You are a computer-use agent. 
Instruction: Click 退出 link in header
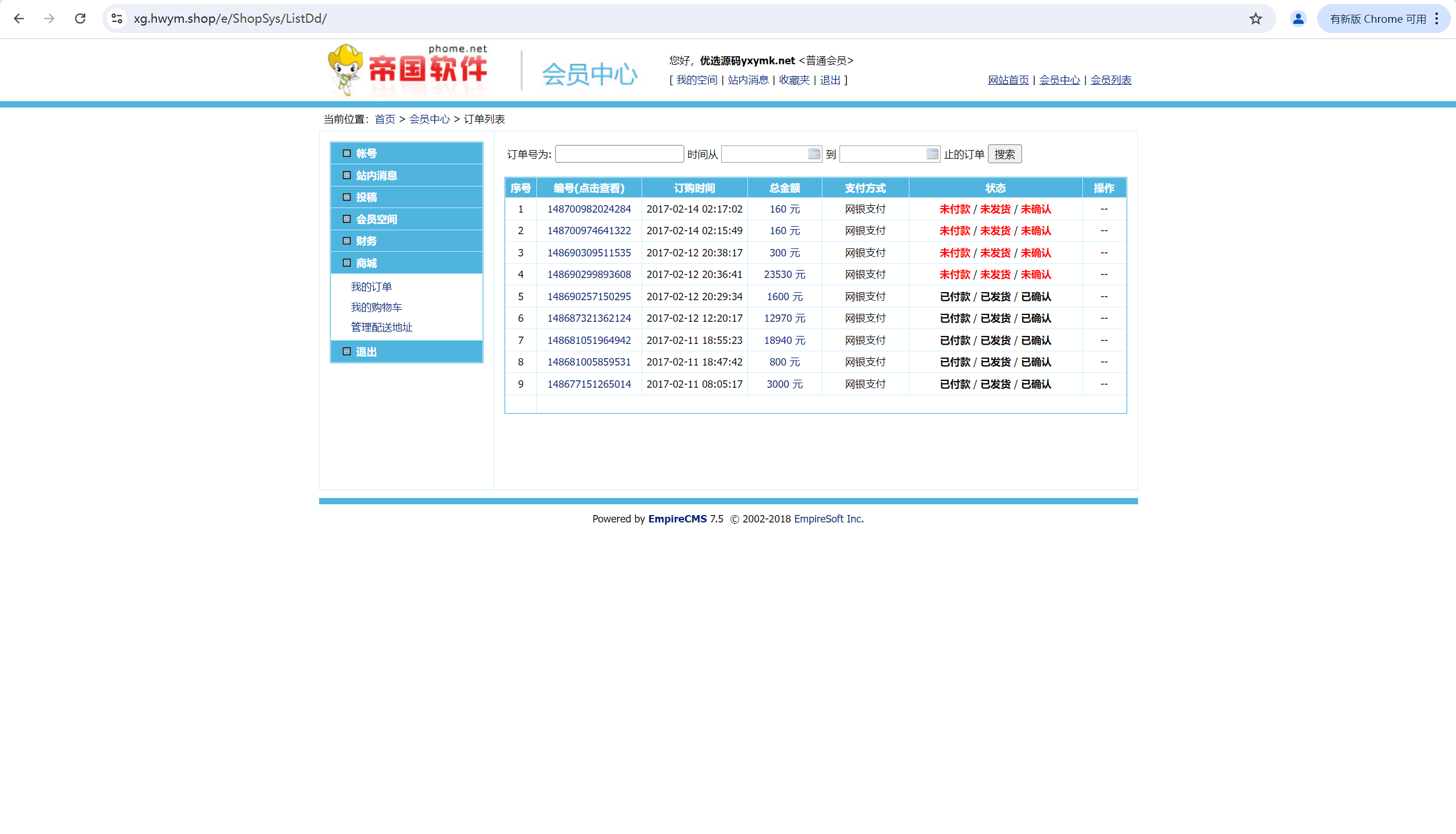[830, 80]
